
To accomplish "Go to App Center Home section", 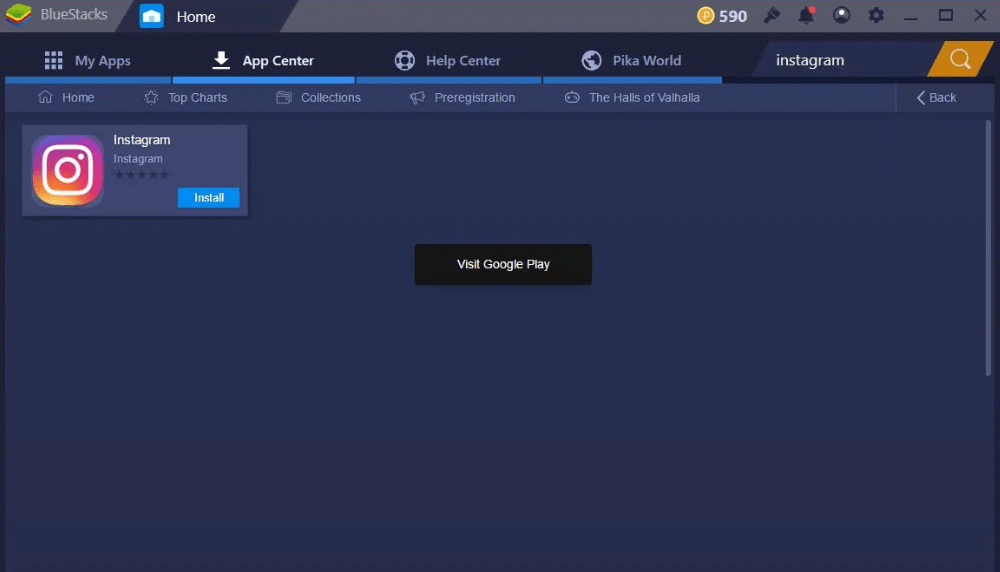I will click(66, 98).
